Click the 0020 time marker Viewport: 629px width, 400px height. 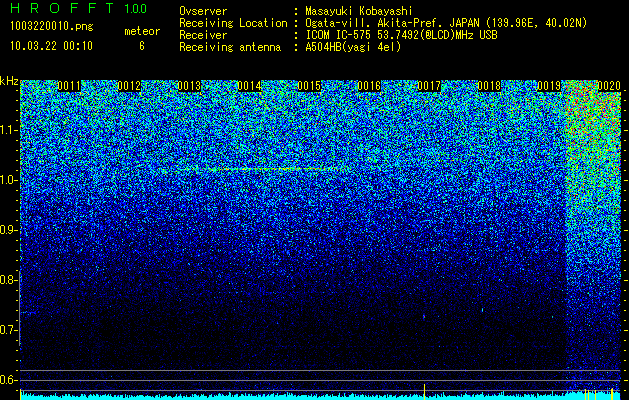609,86
